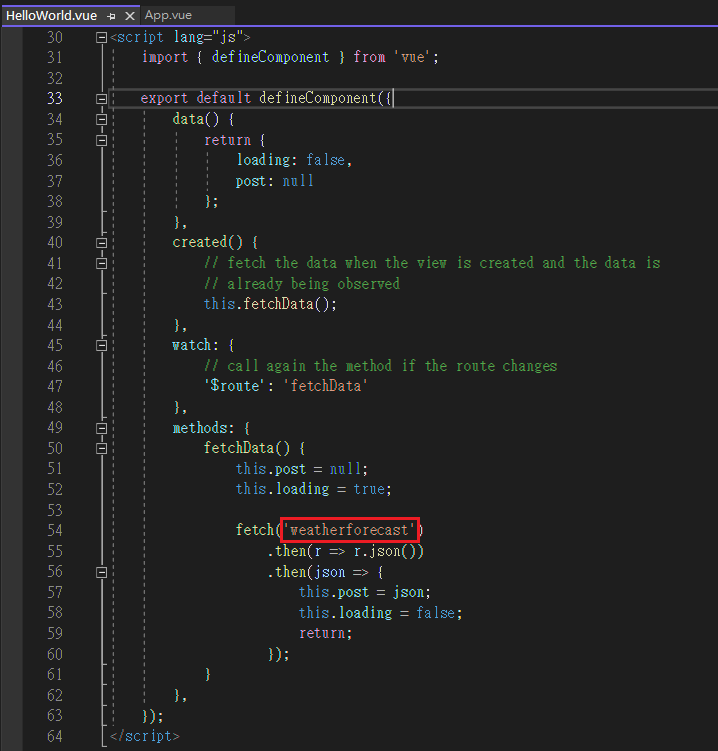Pin the HelloWorld.vue tab

[112, 16]
